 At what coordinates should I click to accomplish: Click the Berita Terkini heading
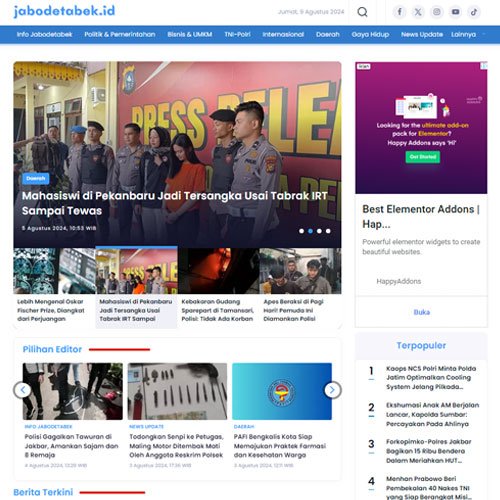click(x=43, y=492)
